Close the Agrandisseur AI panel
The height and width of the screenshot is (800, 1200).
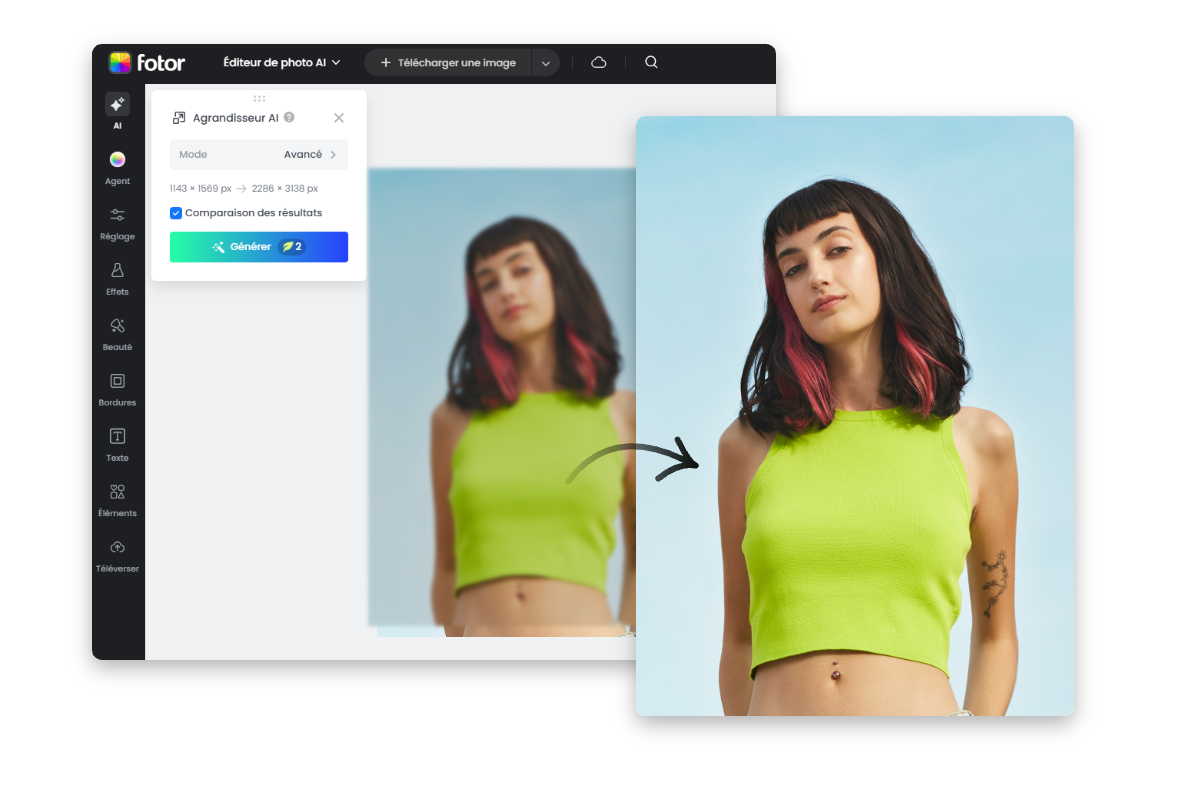pos(339,118)
